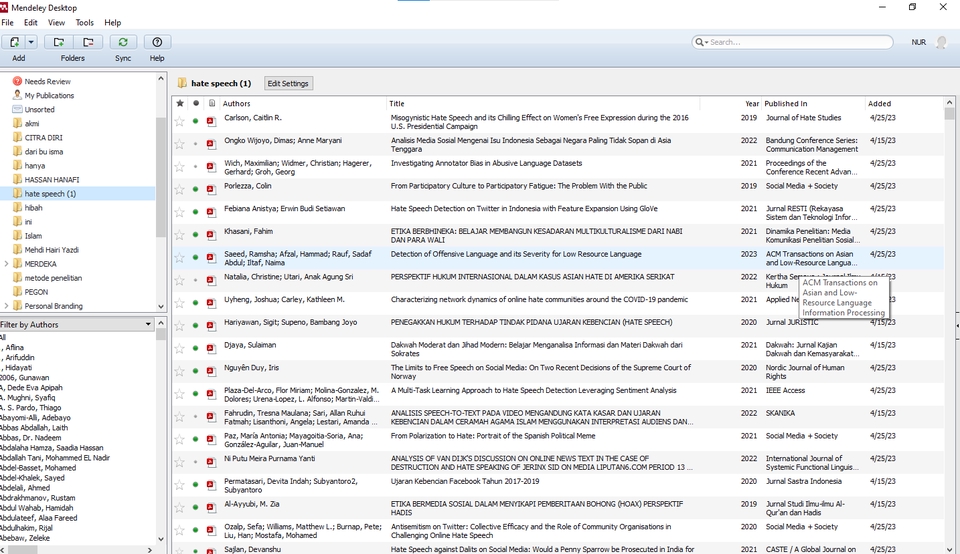Screen dimensions: 960x554
Task: Click the Remove Folder toolbar icon
Action: coord(88,42)
